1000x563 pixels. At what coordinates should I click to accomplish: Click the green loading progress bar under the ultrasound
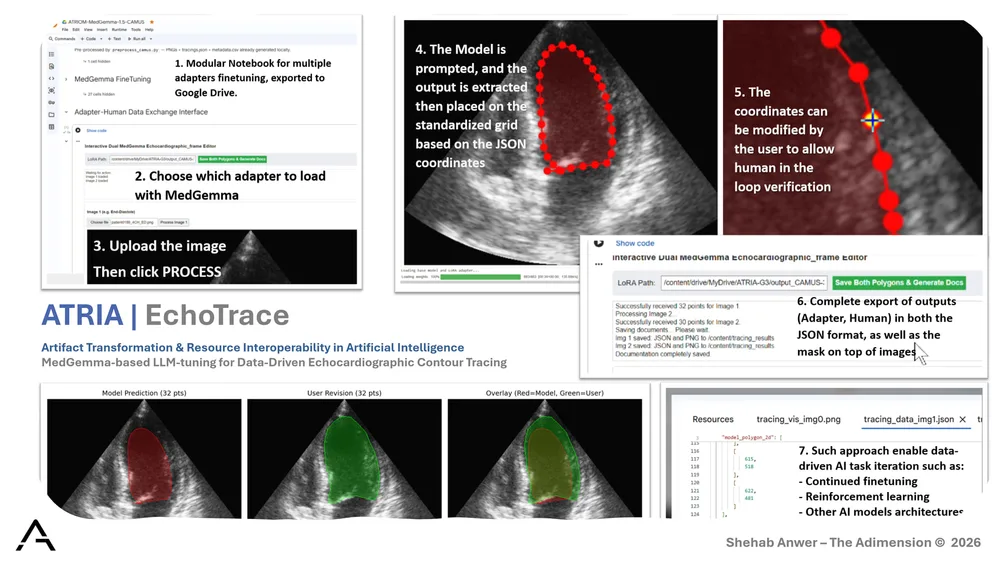pyautogui.click(x=480, y=277)
